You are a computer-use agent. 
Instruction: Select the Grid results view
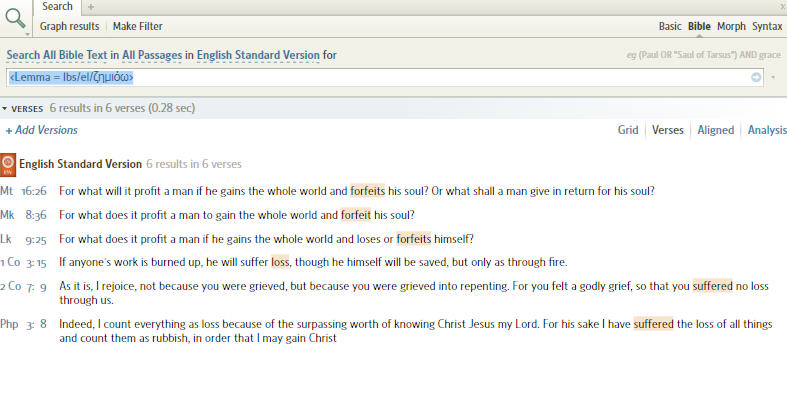(x=628, y=130)
